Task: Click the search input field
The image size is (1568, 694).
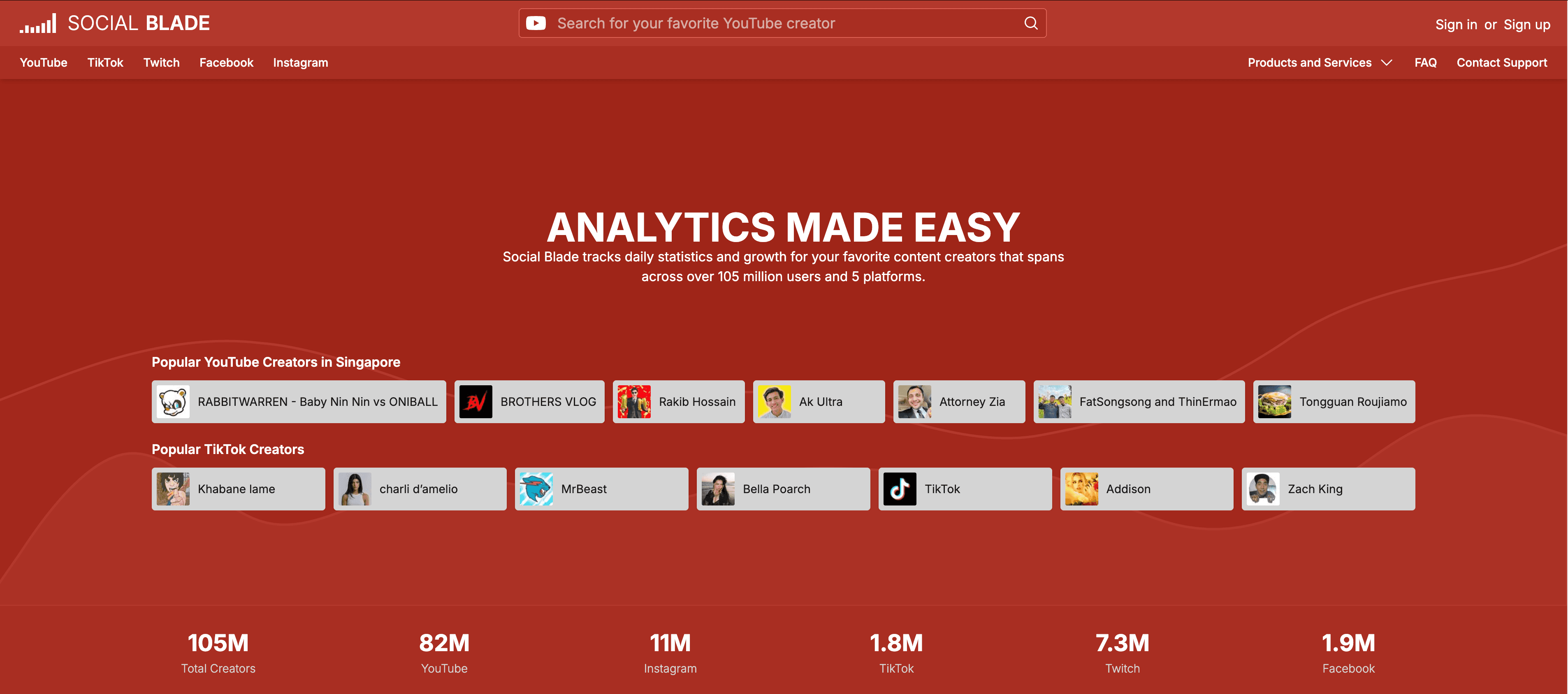Action: (779, 23)
